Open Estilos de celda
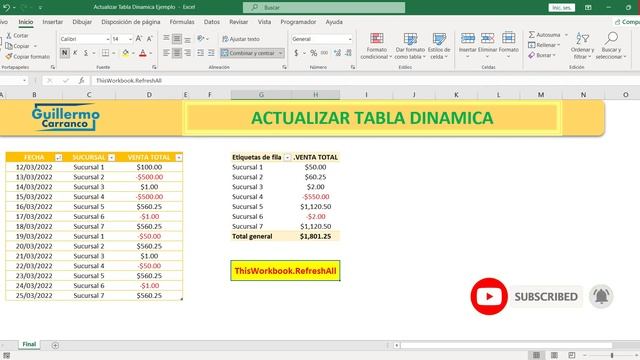 (x=439, y=46)
